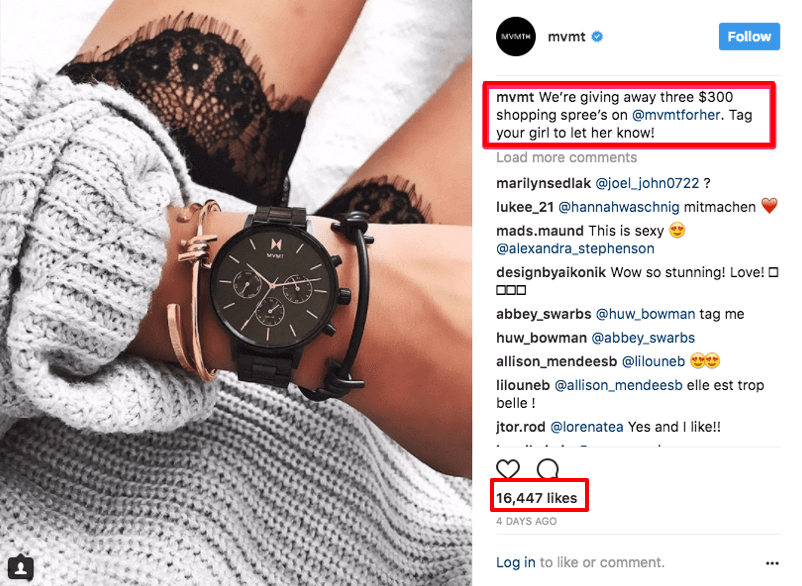Open the @hannahwaschnig mention
Screen dimensions: 802x586
click(619, 207)
